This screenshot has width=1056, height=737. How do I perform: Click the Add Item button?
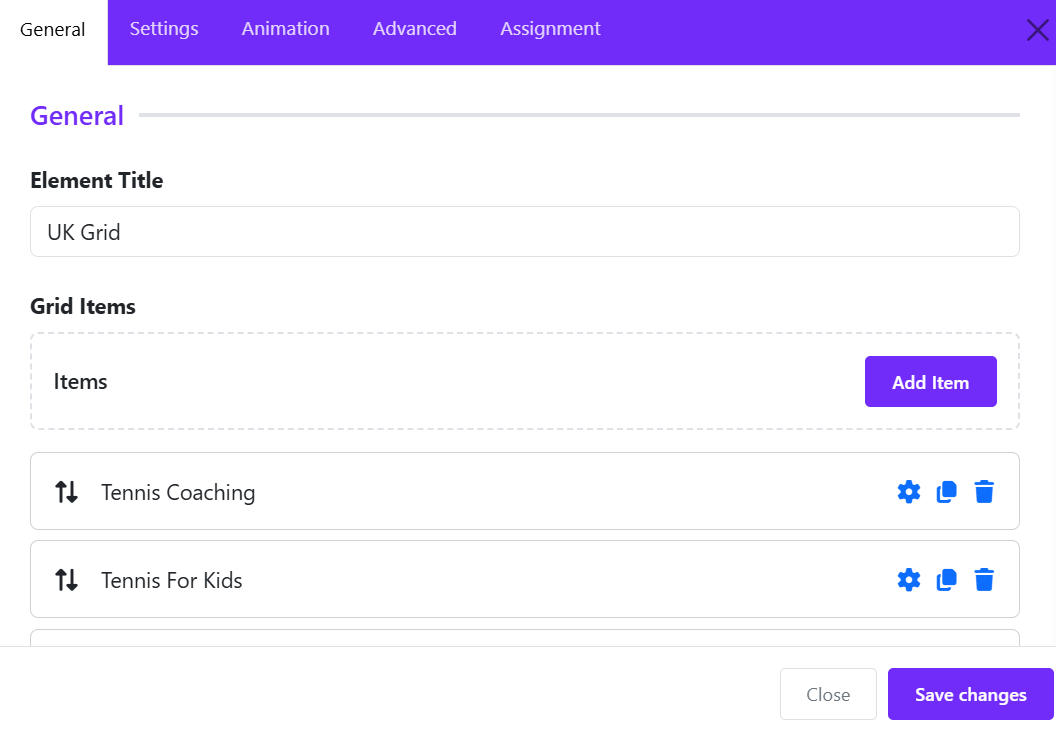[x=930, y=381]
